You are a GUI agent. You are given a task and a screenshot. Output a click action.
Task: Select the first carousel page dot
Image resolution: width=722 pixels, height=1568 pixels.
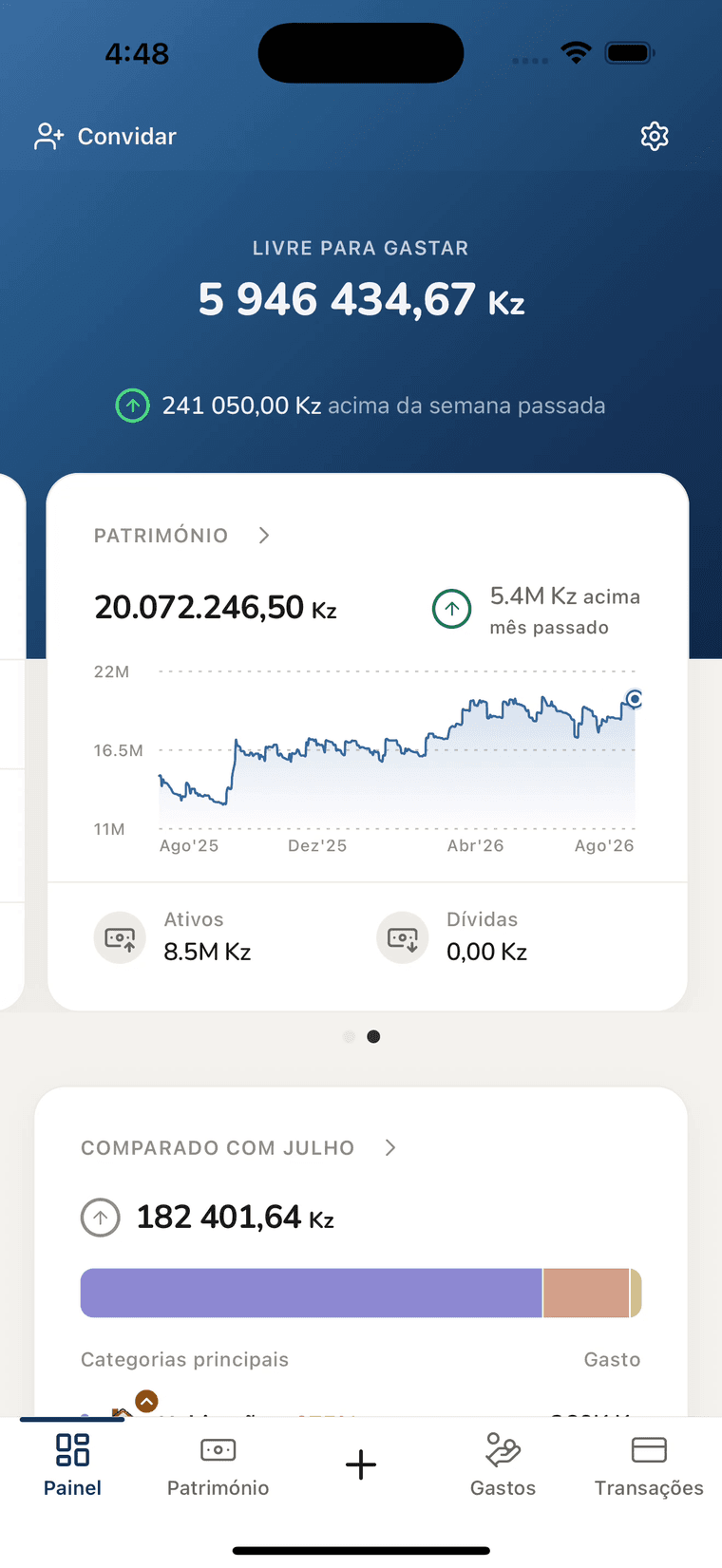tap(349, 1036)
